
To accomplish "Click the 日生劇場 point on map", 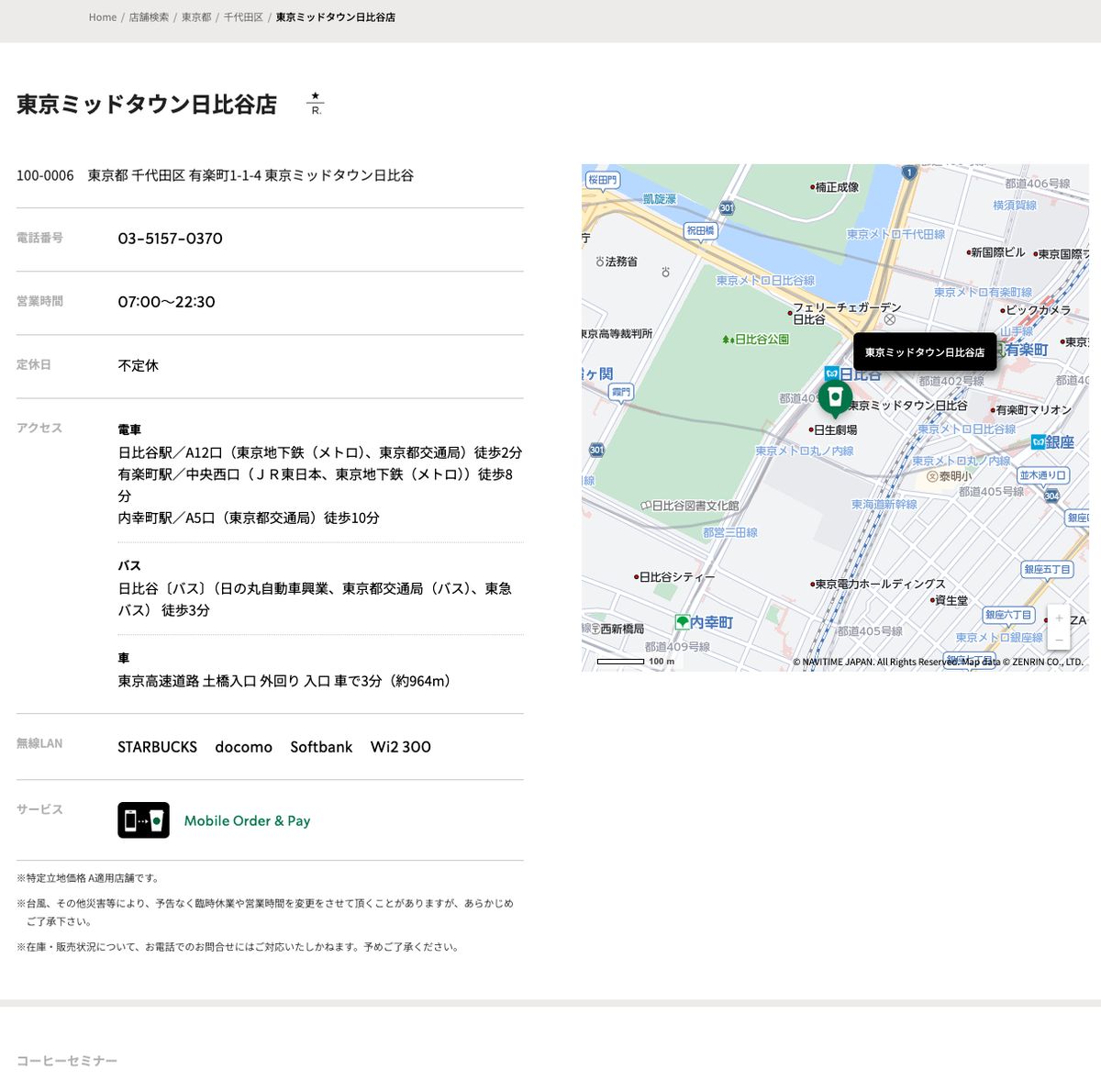I will 833,429.
